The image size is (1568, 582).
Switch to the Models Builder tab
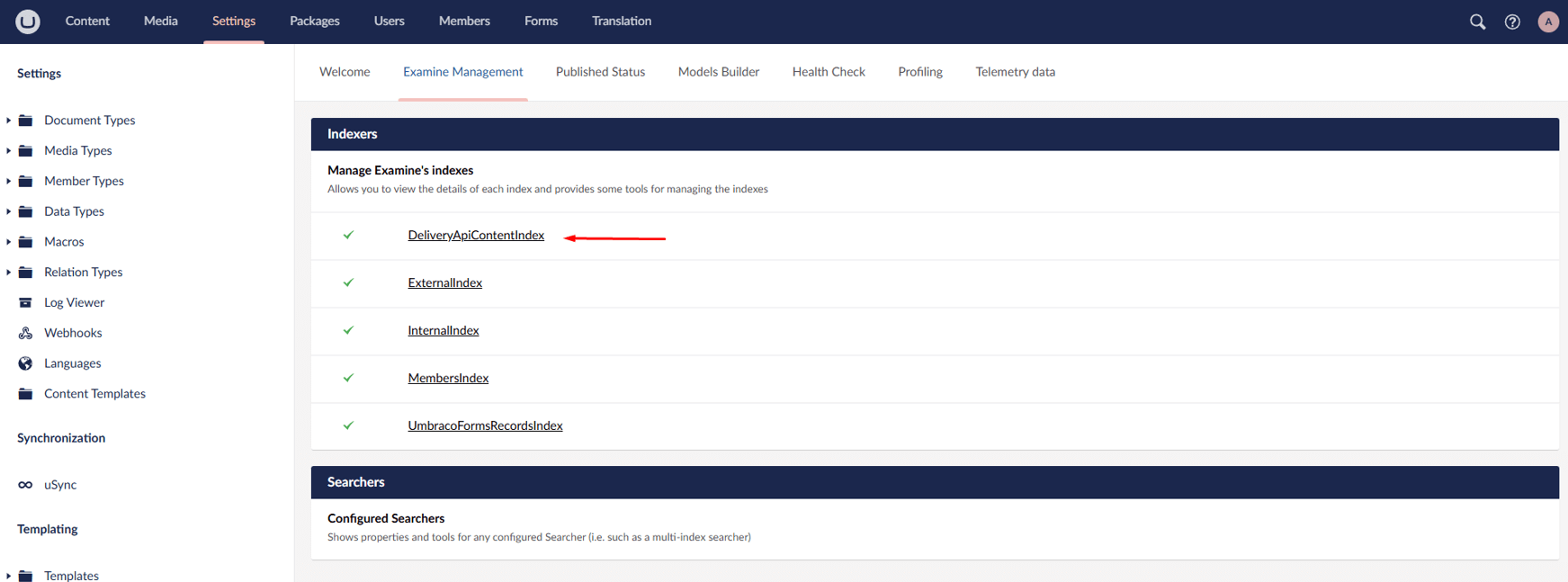coord(719,72)
